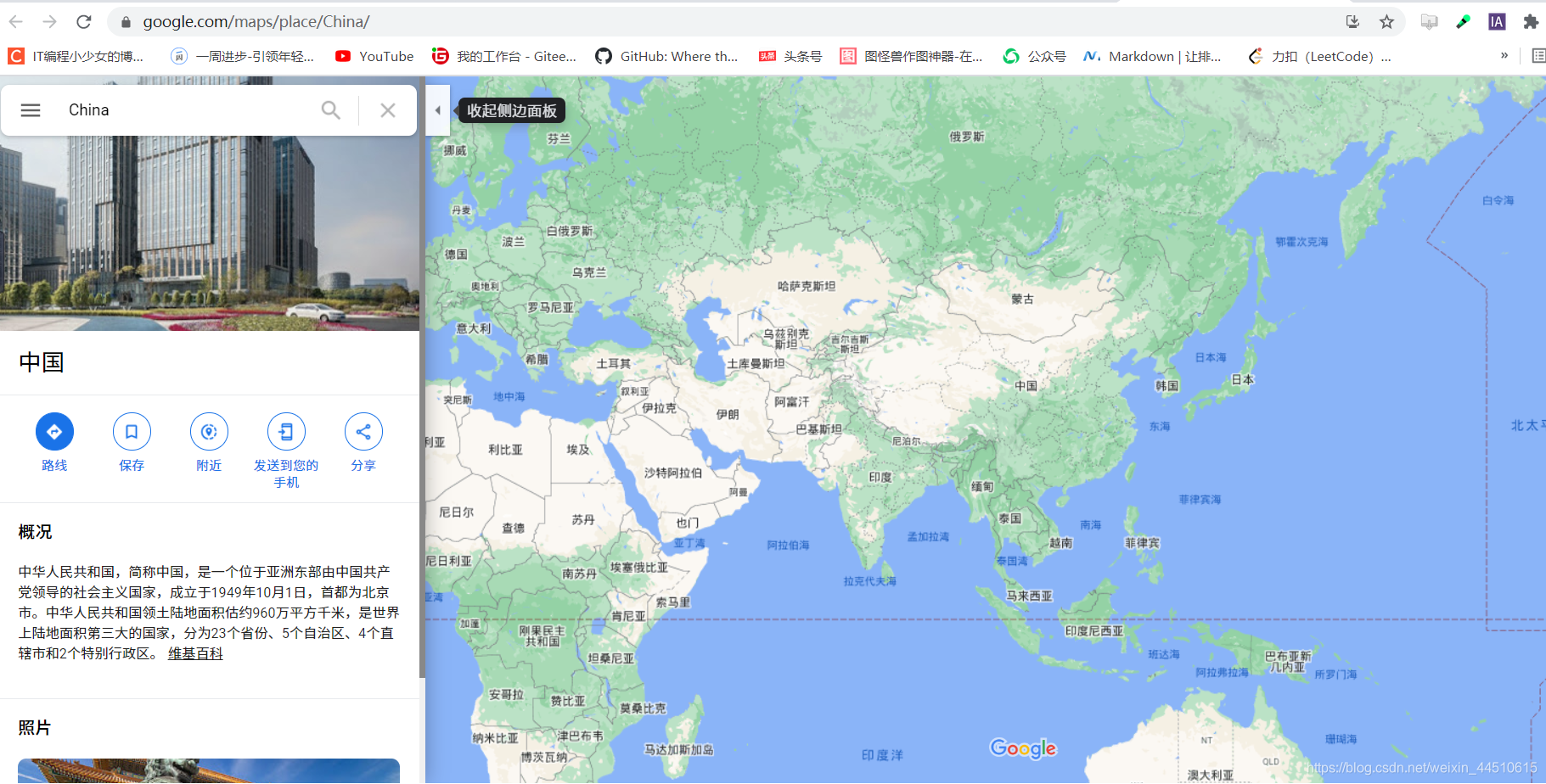Click the China search input field
The width and height of the screenshot is (1546, 784).
pos(187,110)
